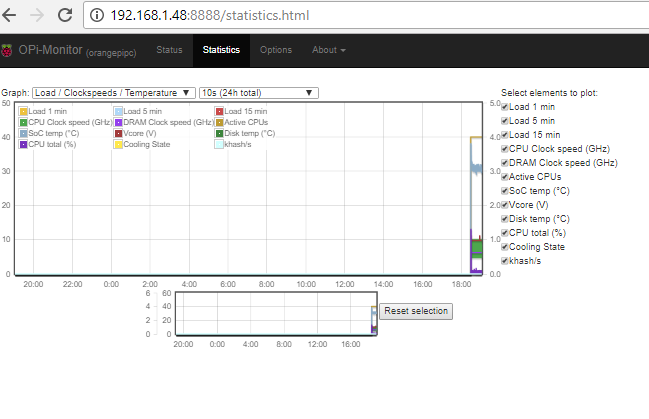Click the CPU total (%) purple legend swatch
Viewport: 649px width, 419px height.
tap(24, 144)
